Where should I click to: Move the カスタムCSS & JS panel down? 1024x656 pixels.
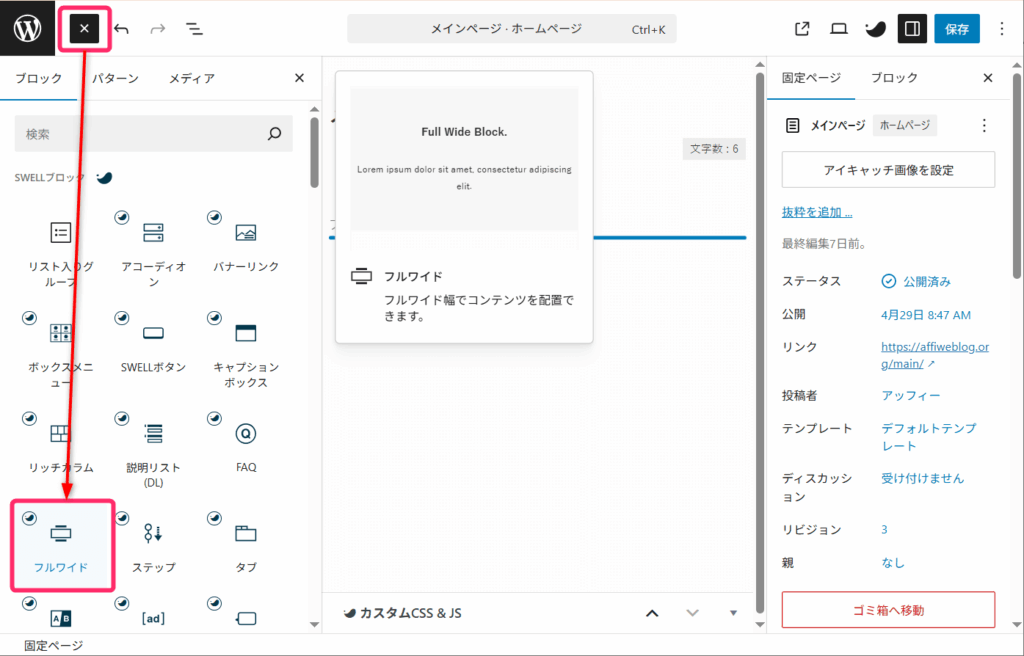pyautogui.click(x=692, y=613)
